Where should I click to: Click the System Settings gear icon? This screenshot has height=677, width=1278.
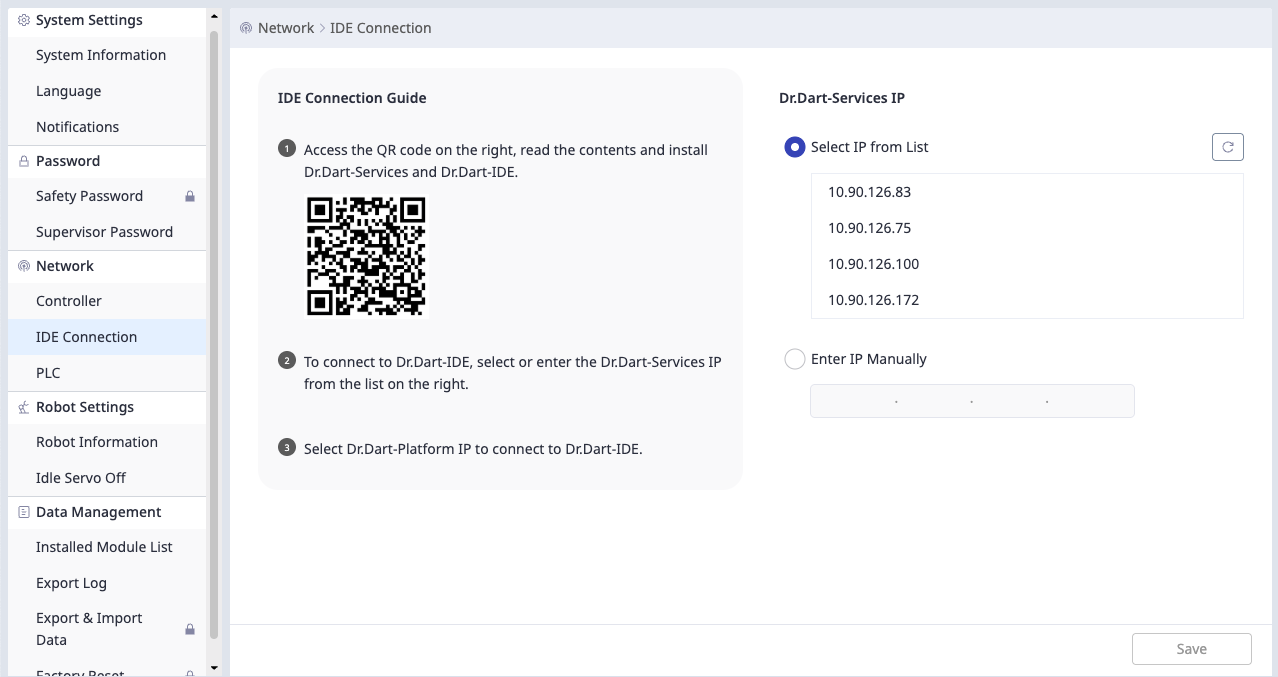point(24,20)
